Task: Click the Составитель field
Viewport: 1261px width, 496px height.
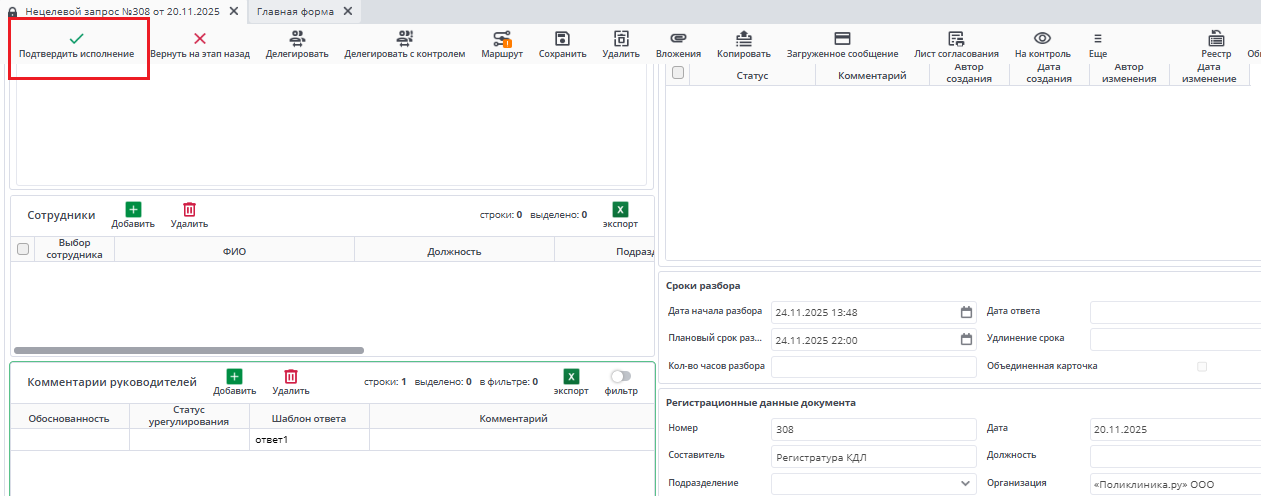Action: (x=873, y=456)
